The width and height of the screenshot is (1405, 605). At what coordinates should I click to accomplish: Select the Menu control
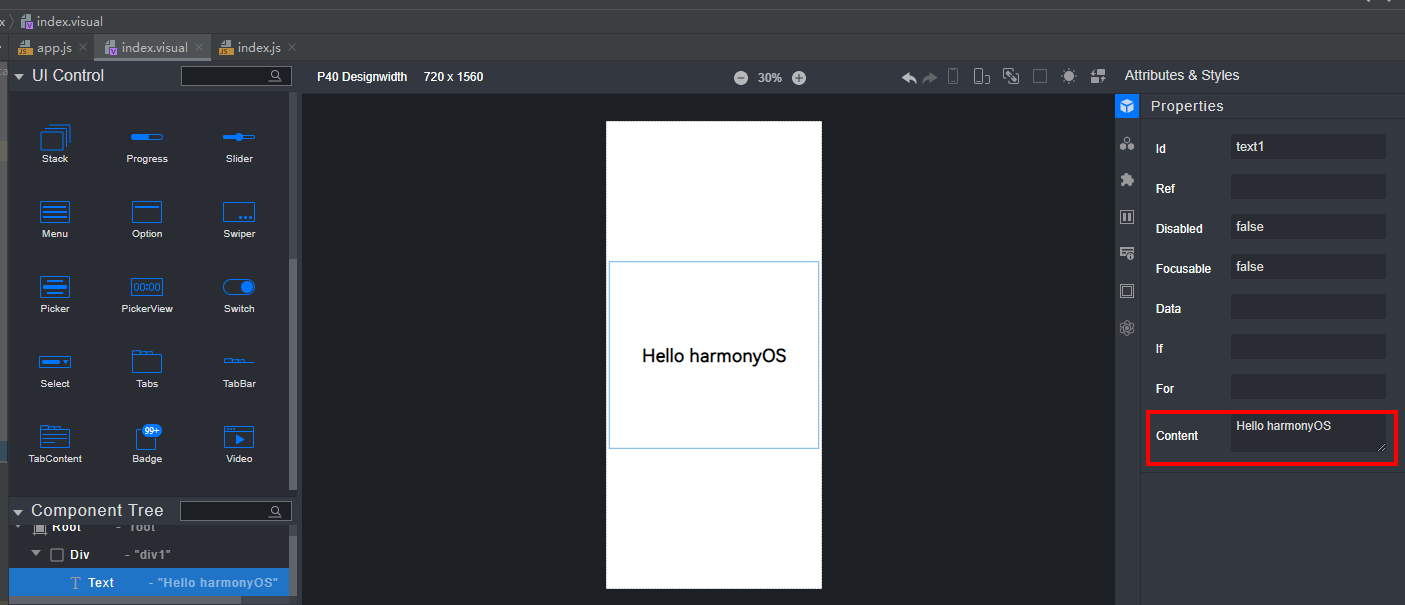[55, 219]
